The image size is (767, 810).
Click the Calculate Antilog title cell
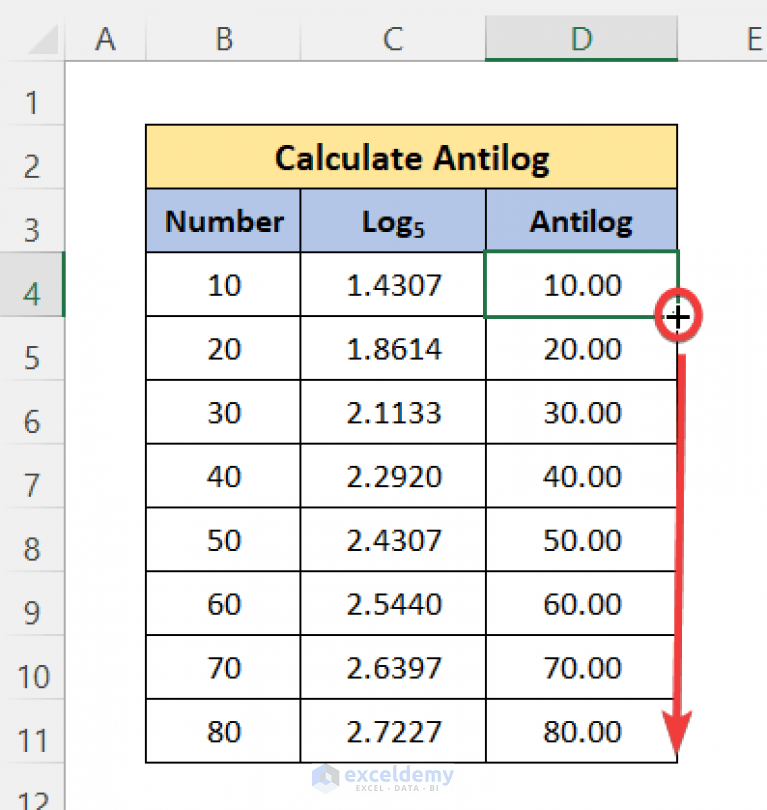coord(412,157)
